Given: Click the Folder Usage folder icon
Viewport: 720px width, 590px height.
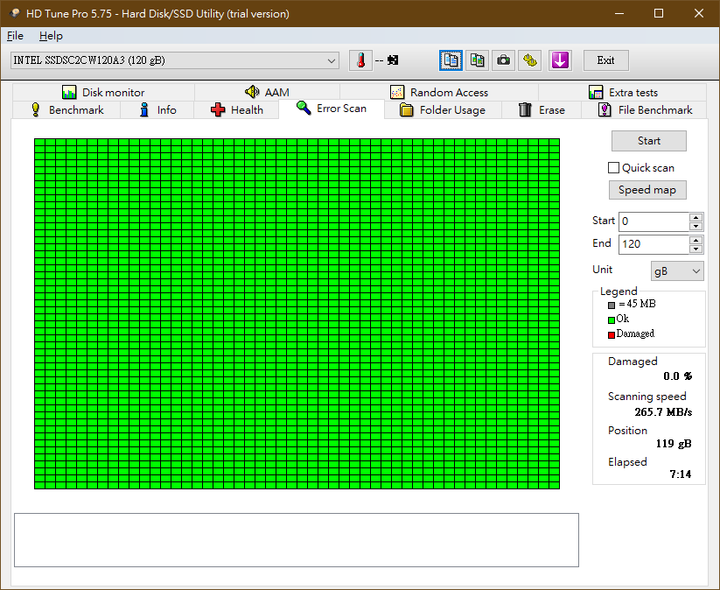Looking at the screenshot, I should click(406, 110).
